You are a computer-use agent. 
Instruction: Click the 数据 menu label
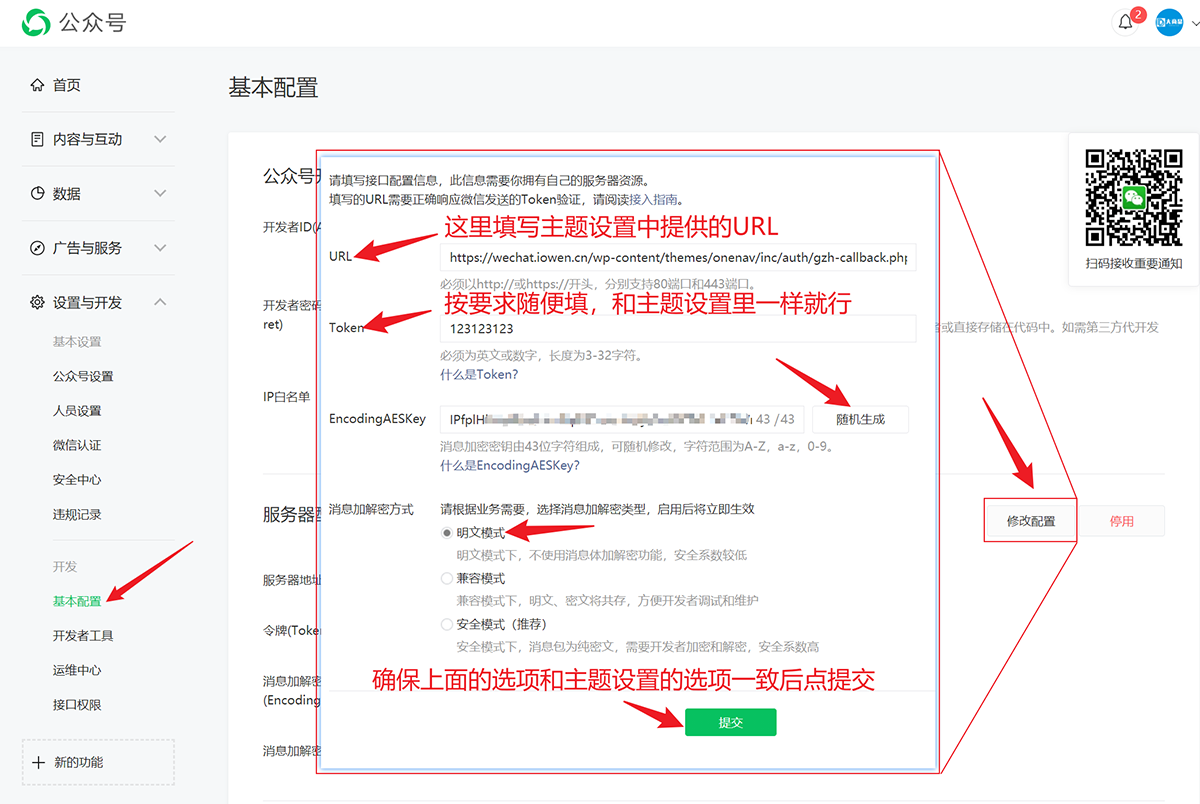point(67,193)
